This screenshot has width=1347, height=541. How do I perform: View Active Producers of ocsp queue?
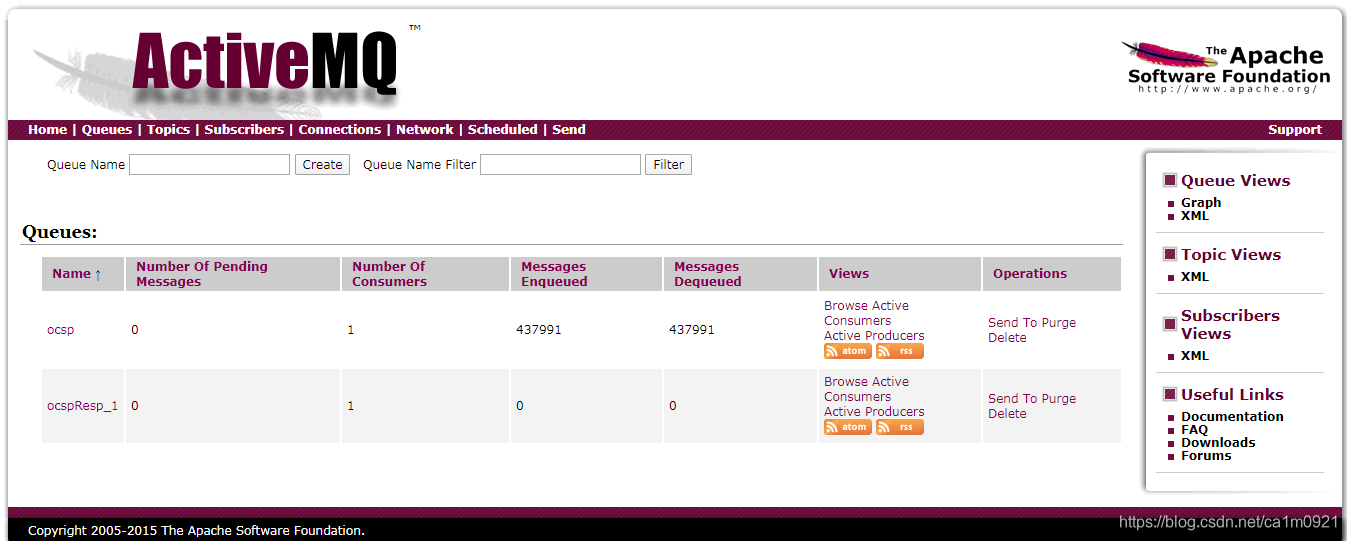tap(874, 336)
